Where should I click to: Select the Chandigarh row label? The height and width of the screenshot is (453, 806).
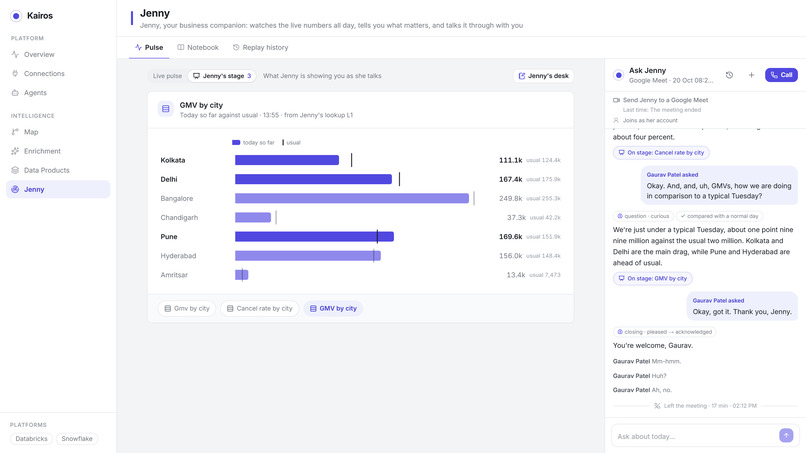coord(179,218)
